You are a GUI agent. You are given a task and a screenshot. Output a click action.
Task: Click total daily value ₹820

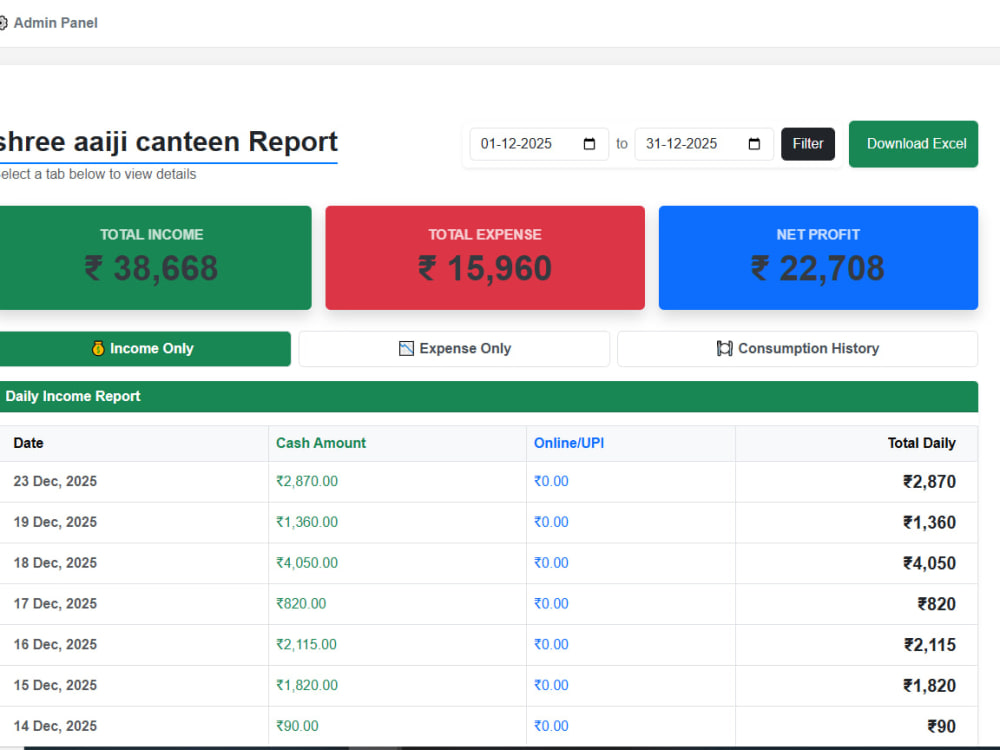[x=937, y=605]
